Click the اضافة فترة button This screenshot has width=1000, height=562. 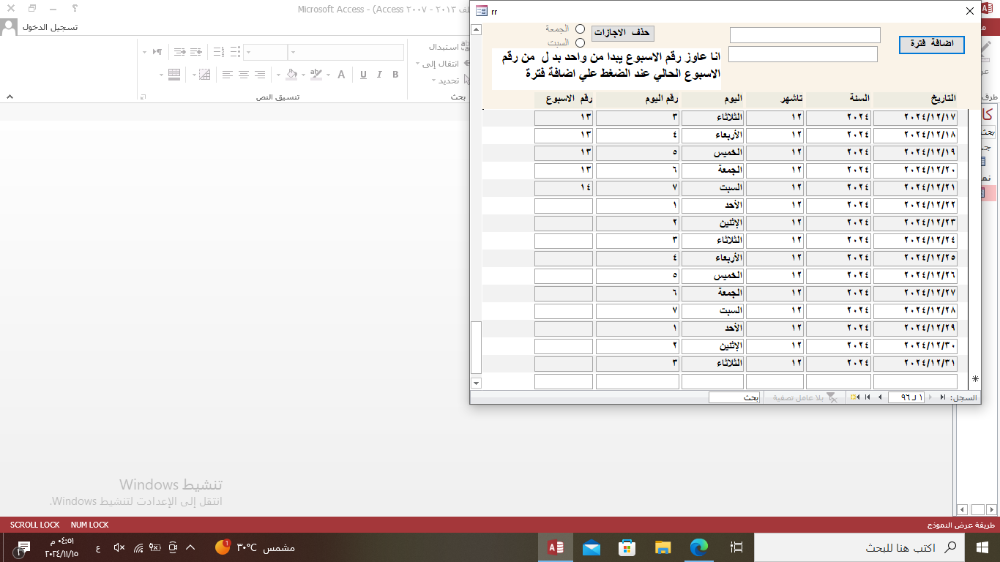coord(931,44)
